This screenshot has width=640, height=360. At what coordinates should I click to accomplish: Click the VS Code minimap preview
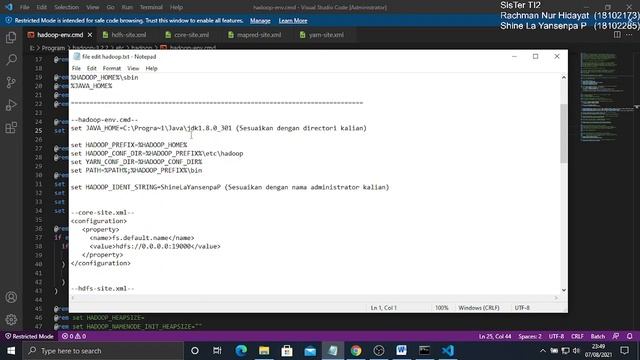[x=607, y=98]
